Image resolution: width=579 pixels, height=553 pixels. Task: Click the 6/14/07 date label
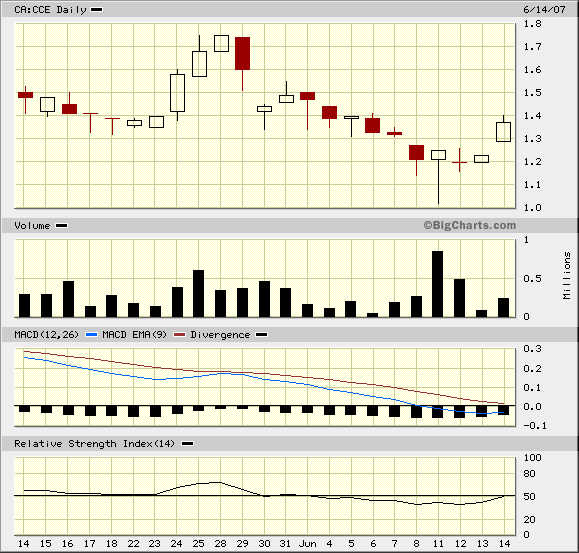(x=544, y=10)
